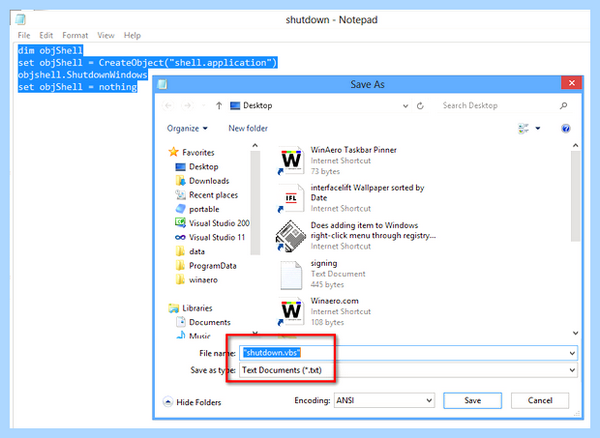Viewport: 600px width, 438px height.
Task: Close the Save As dialog
Action: (572, 83)
